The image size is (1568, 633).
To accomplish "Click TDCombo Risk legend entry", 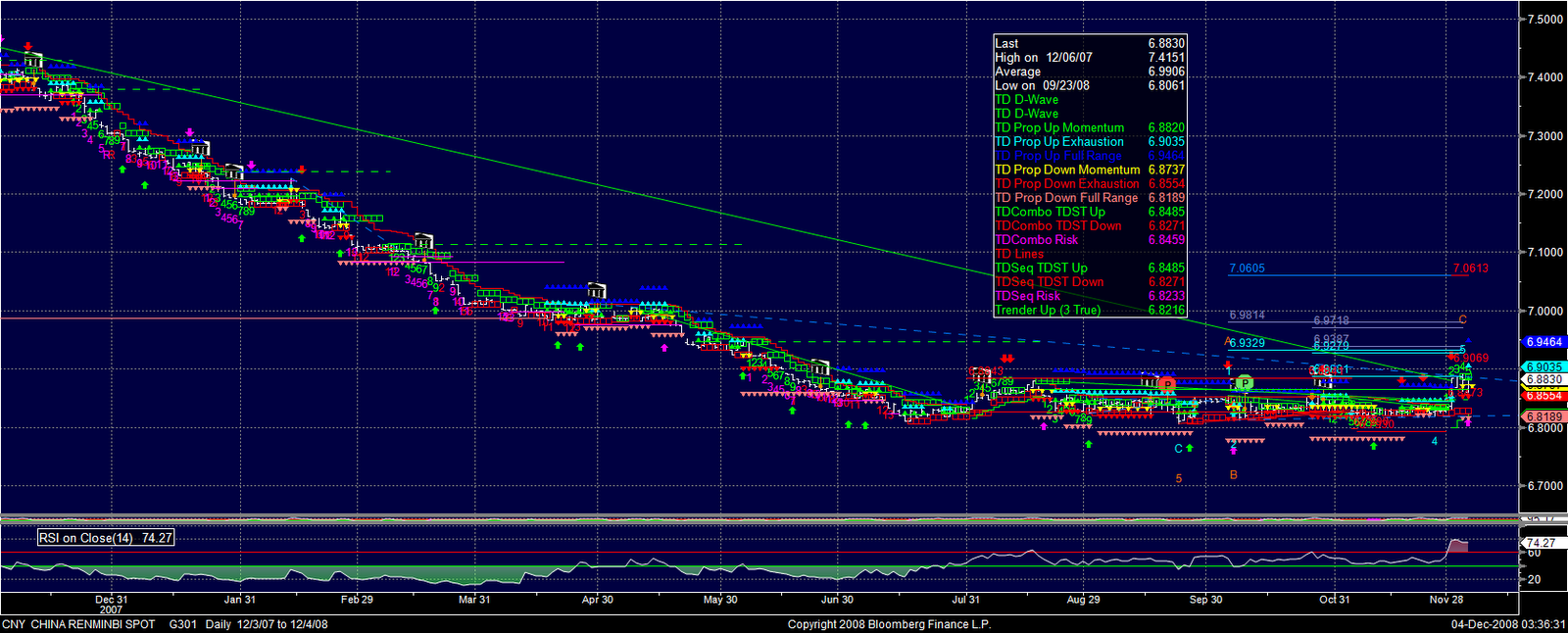I will click(1090, 239).
